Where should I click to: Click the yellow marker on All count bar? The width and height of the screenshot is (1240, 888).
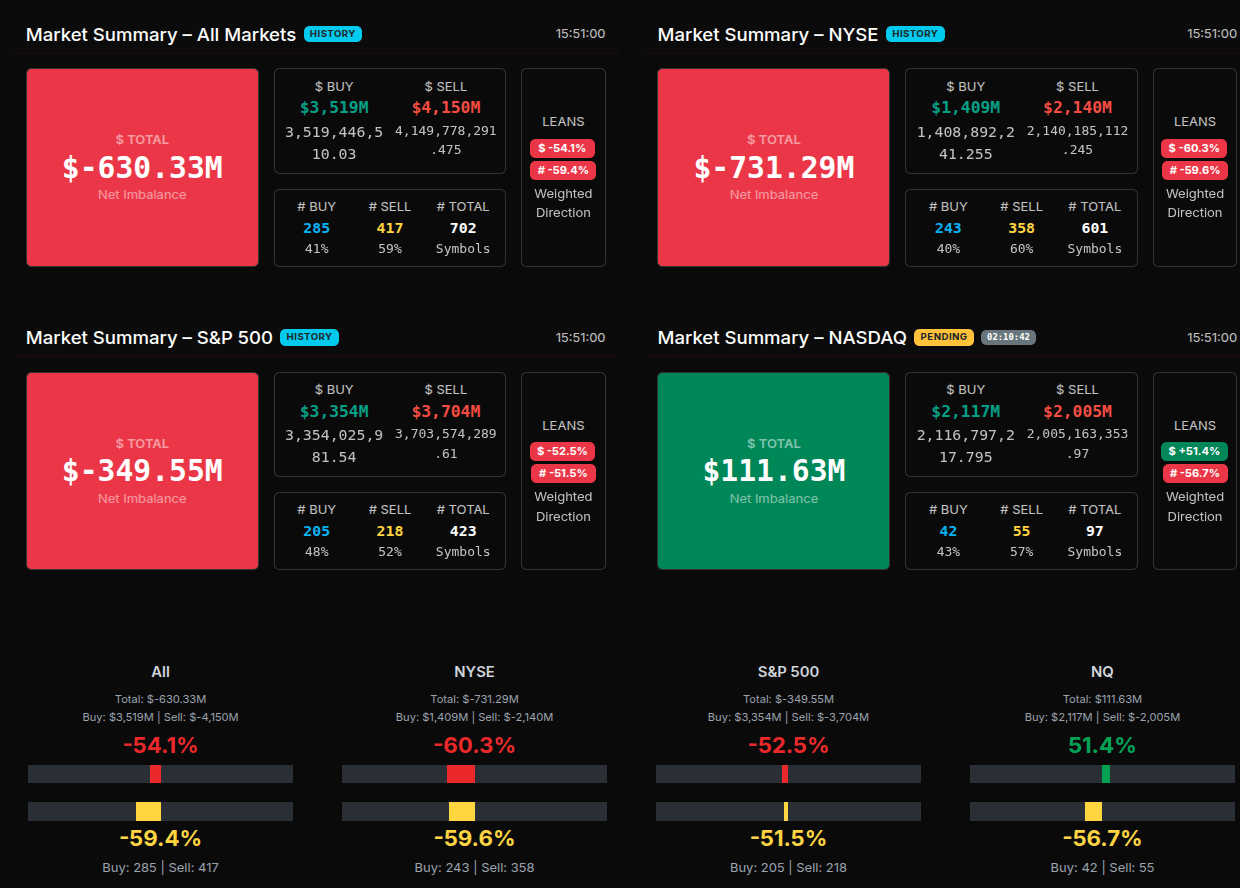(x=148, y=811)
